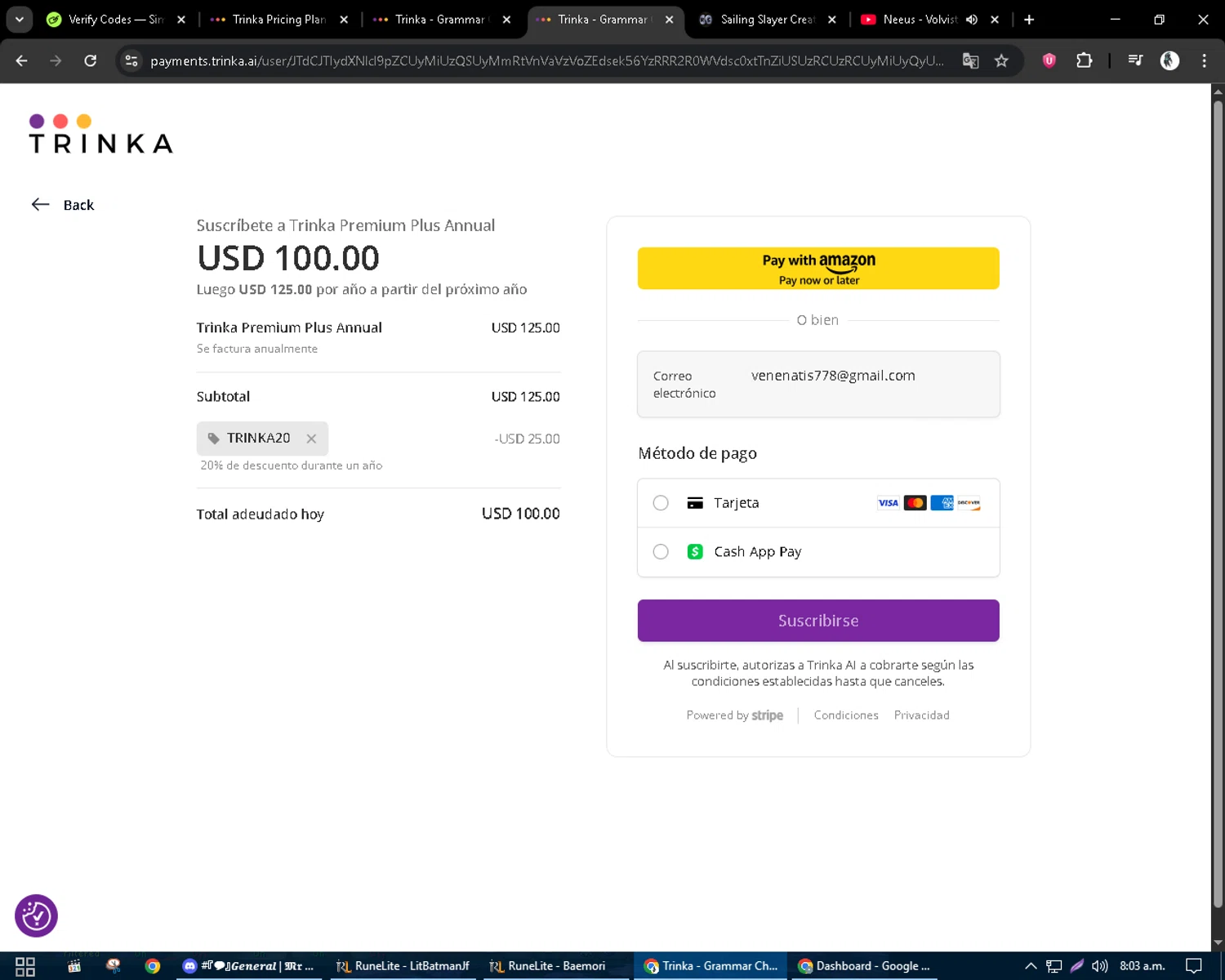Viewport: 1225px width, 980px height.
Task: Click the -USD 25.00 discount value
Action: [x=527, y=439]
